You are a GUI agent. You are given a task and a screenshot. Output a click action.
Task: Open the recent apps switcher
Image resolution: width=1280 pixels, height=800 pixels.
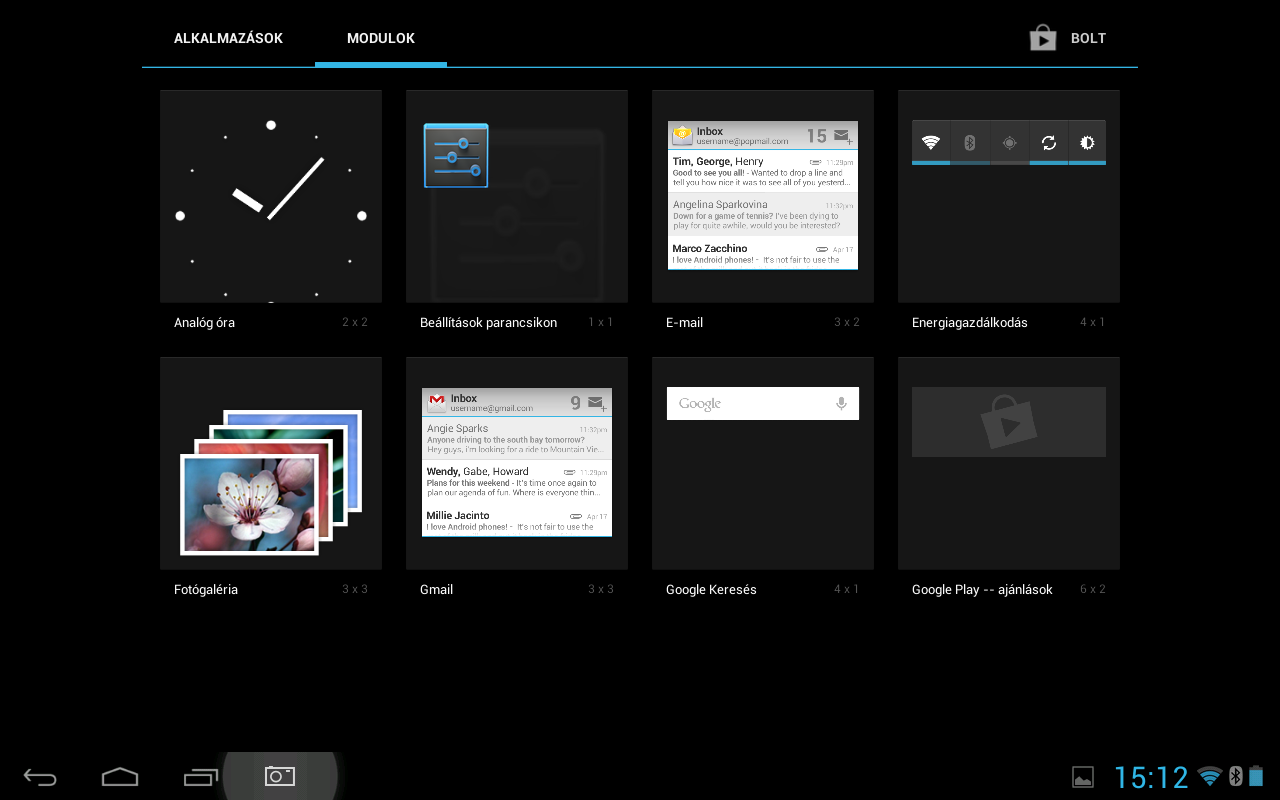[x=200, y=777]
